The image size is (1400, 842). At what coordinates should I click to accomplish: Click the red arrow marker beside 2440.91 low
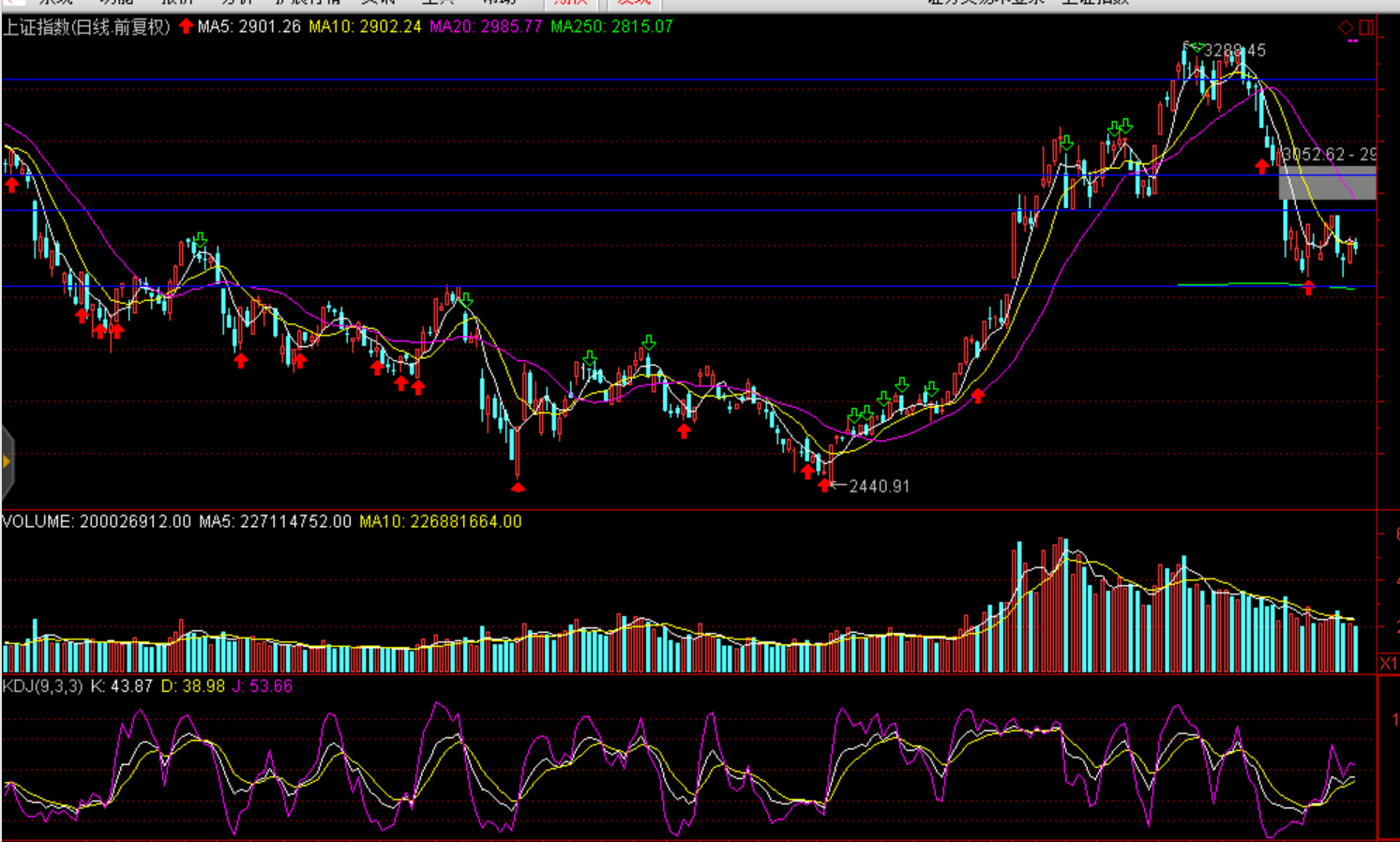(824, 485)
